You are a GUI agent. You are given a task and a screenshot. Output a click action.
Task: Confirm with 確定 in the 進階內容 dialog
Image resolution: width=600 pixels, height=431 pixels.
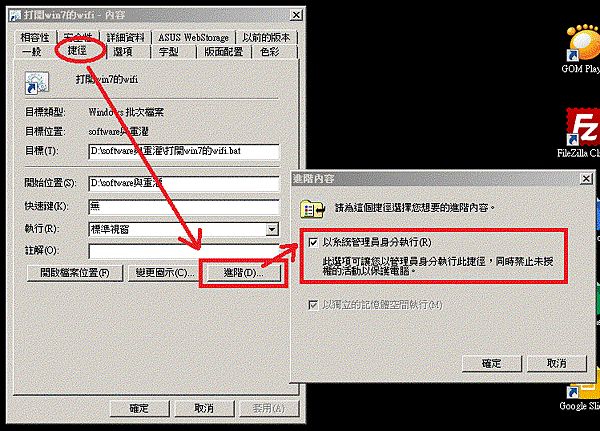491,363
